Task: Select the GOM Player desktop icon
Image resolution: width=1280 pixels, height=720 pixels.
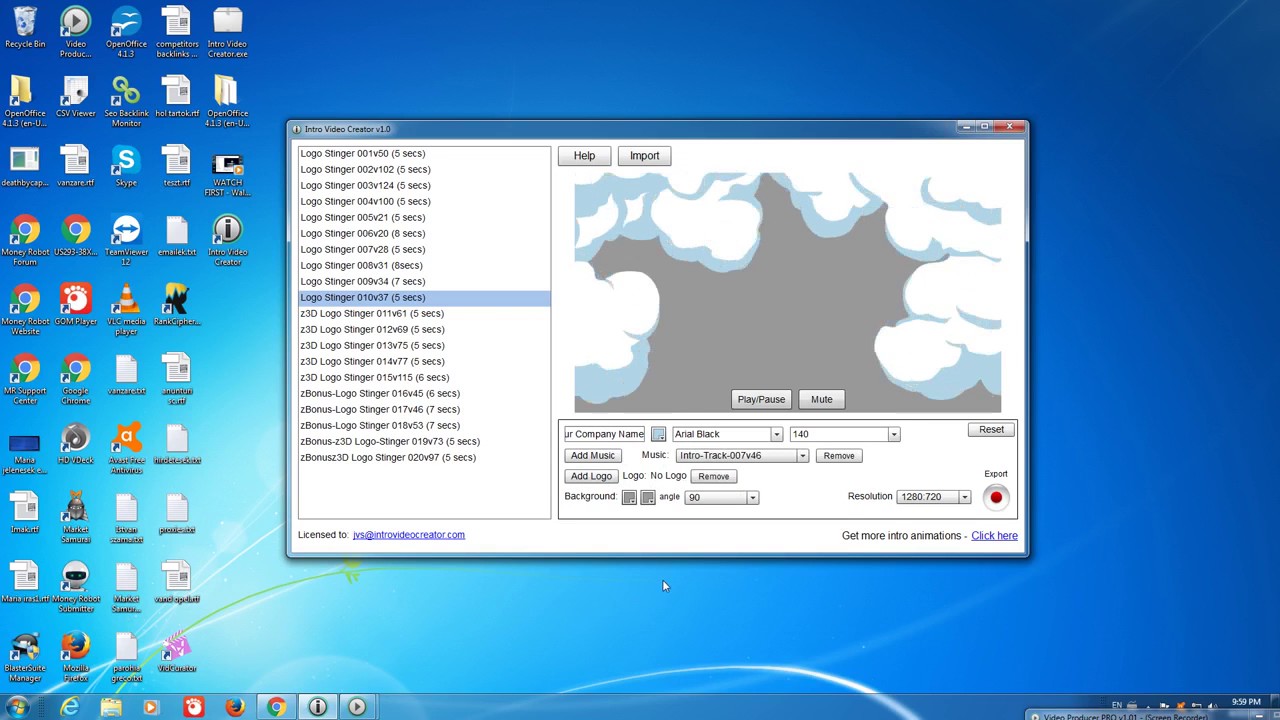Action: (x=75, y=304)
